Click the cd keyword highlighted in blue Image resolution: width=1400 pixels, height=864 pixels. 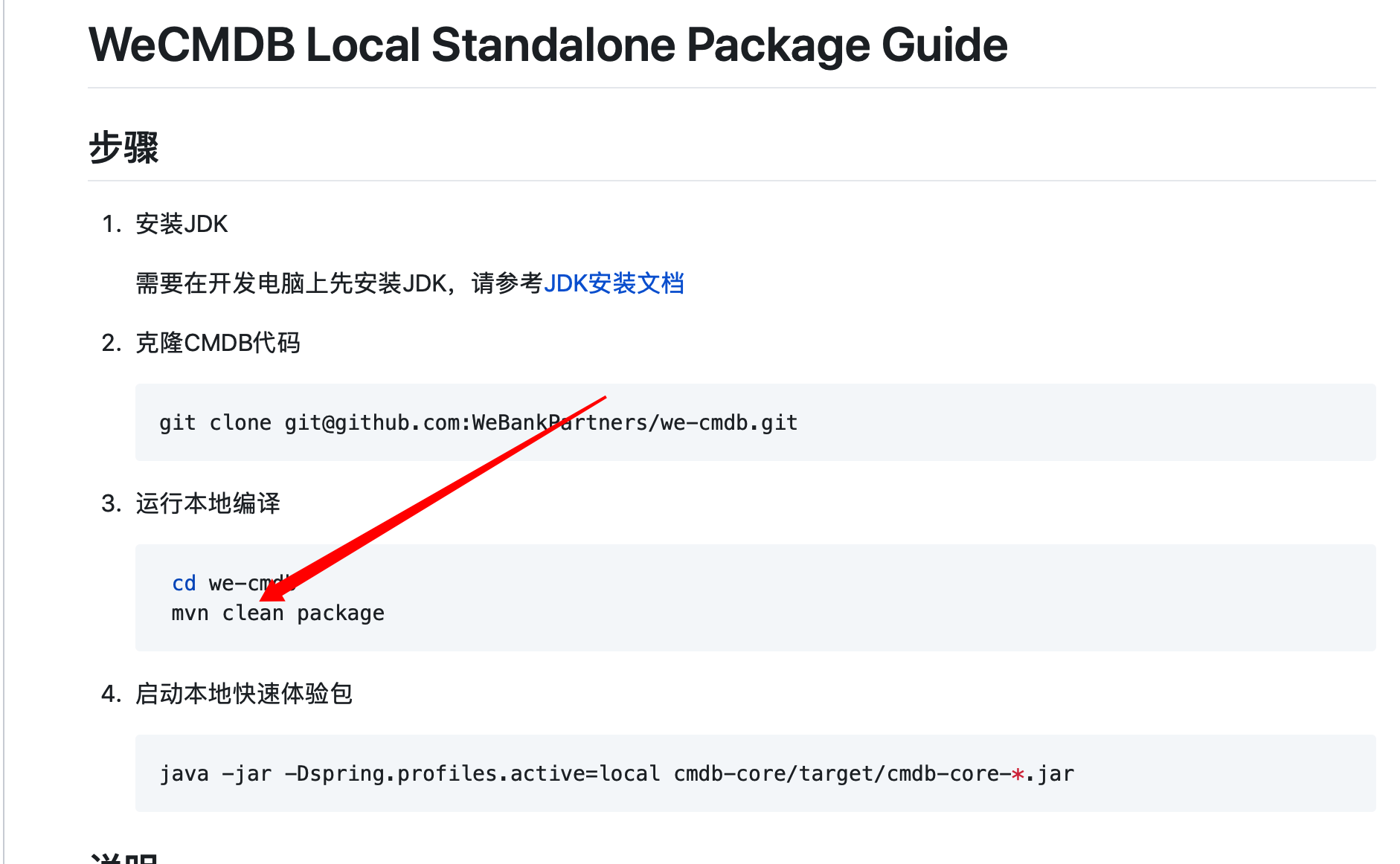click(x=184, y=583)
